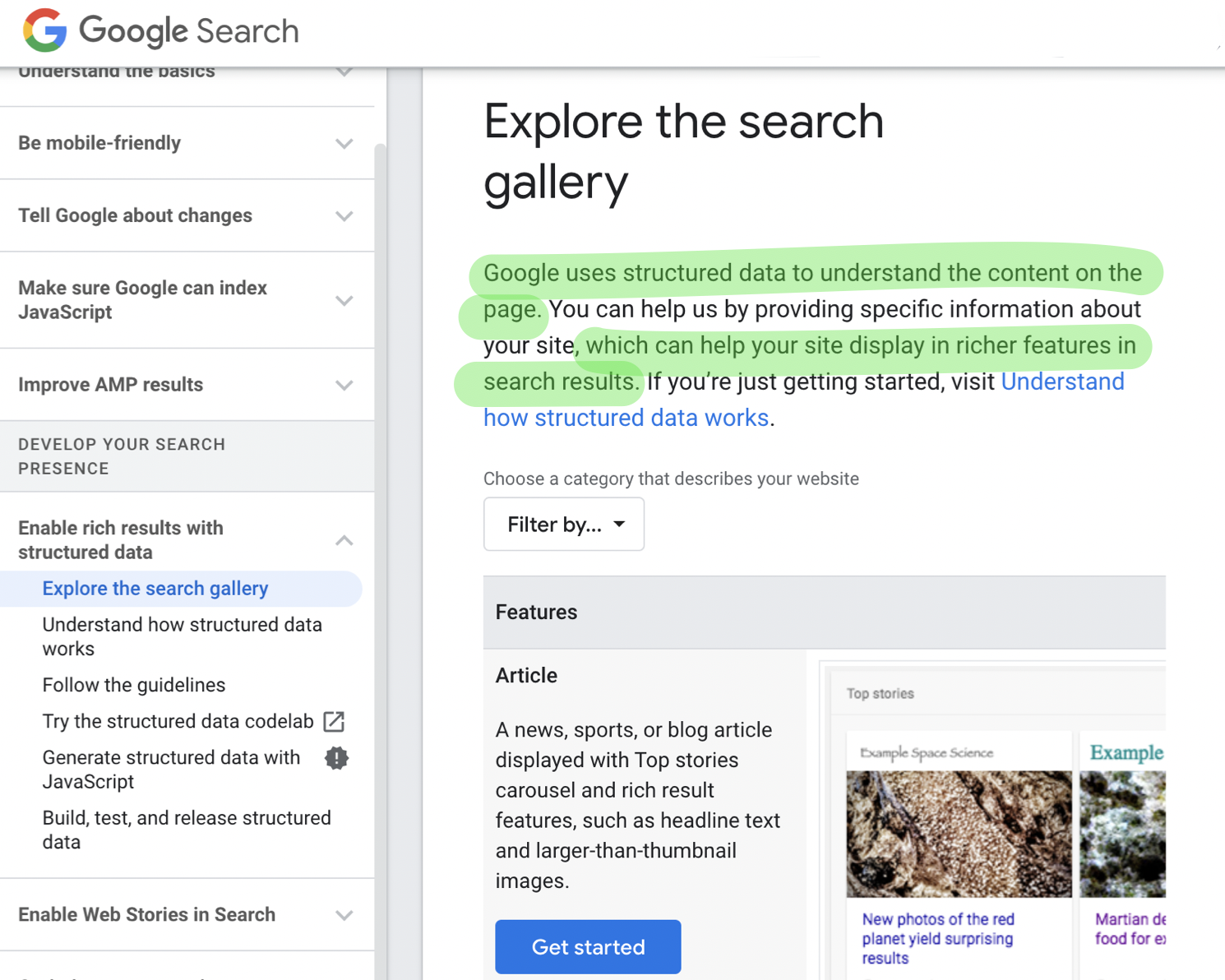This screenshot has width=1225, height=980.
Task: Expand Tell Google about changes chevron
Action: pyautogui.click(x=344, y=216)
